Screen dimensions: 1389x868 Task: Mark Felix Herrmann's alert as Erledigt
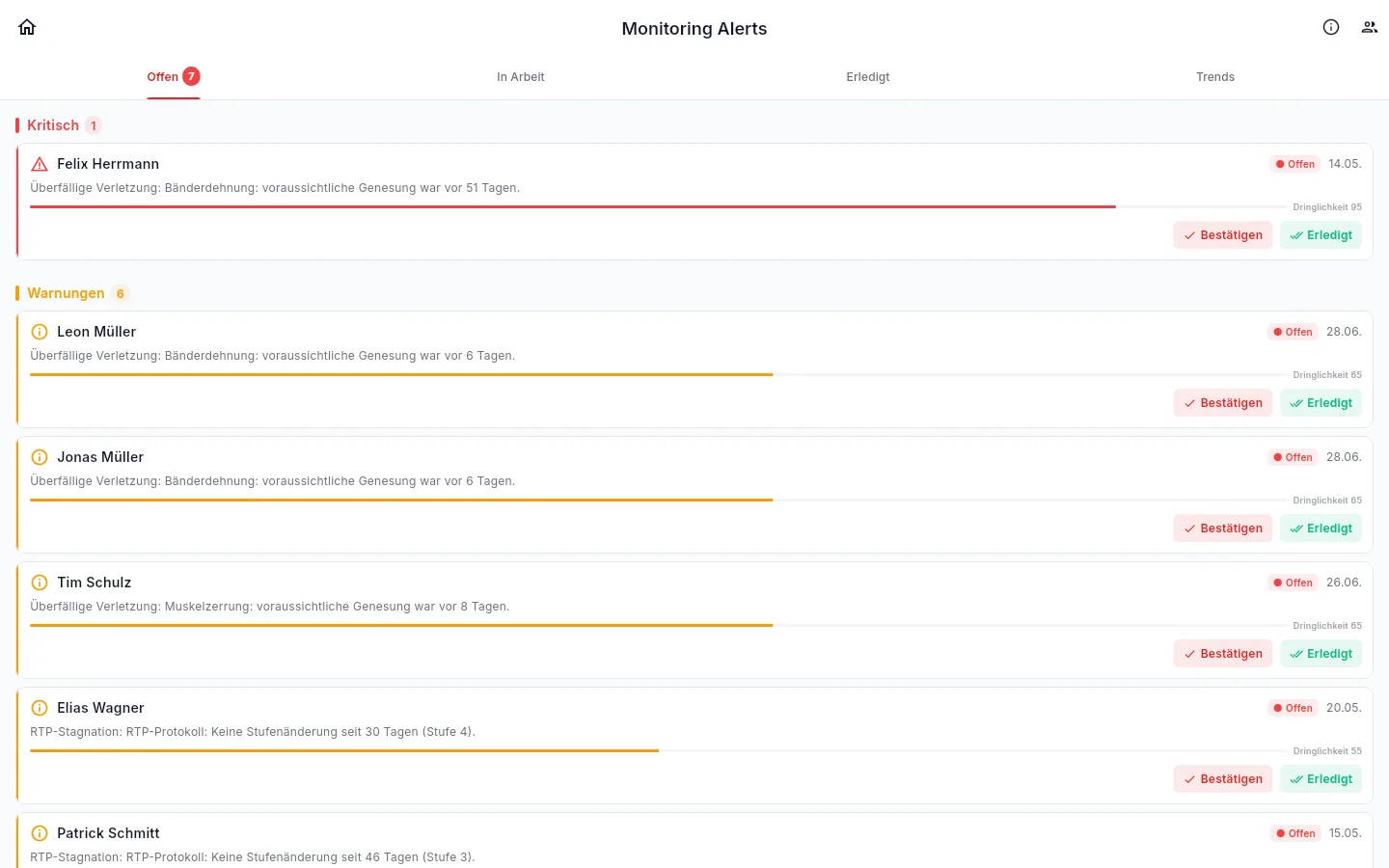(1321, 235)
